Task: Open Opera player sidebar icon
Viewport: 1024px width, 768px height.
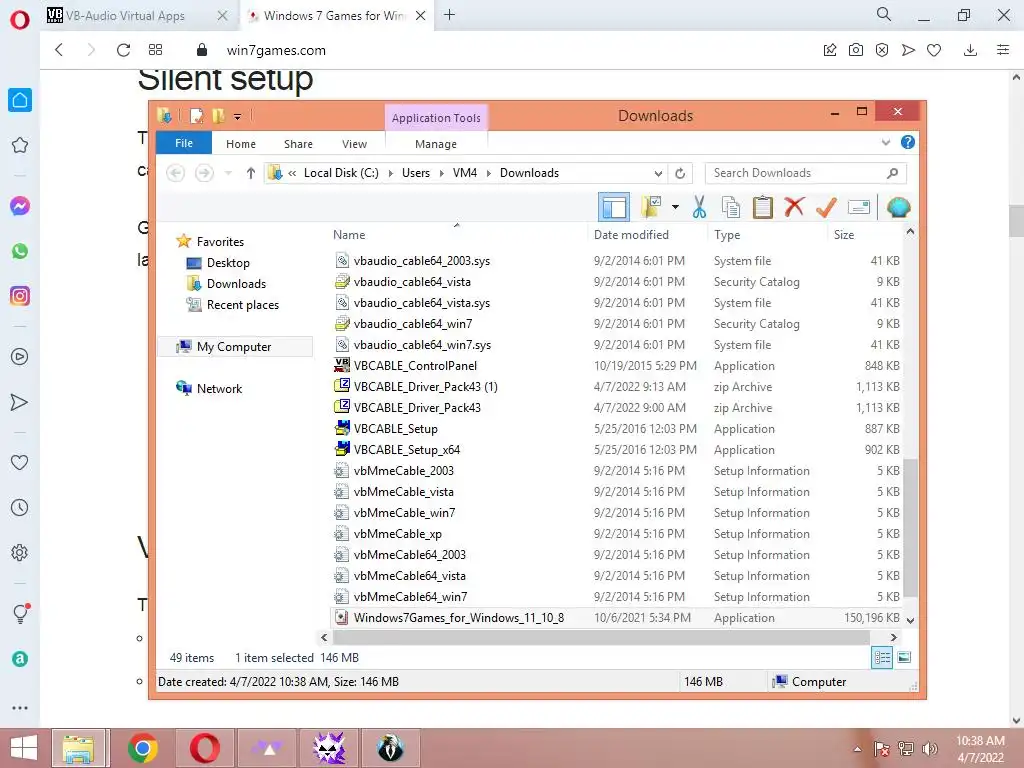Action: pyautogui.click(x=20, y=357)
